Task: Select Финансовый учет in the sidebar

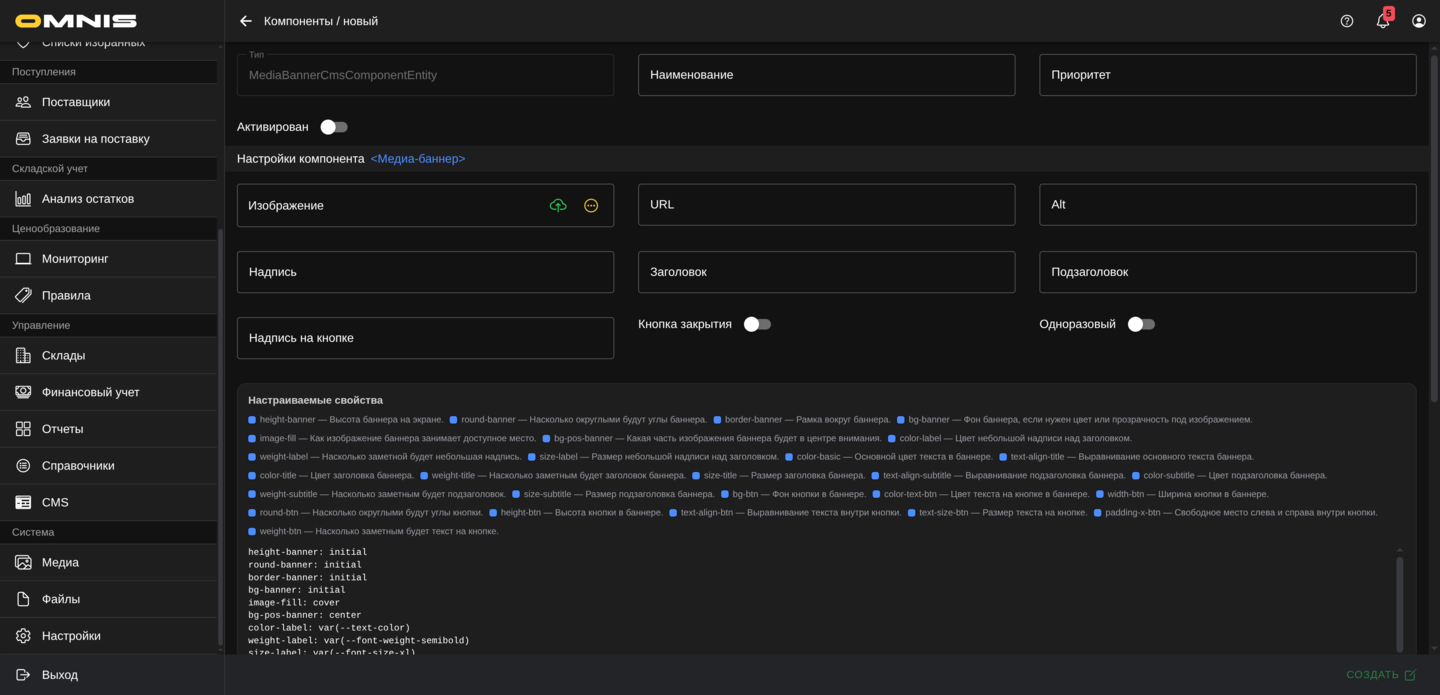Action: tap(90, 392)
